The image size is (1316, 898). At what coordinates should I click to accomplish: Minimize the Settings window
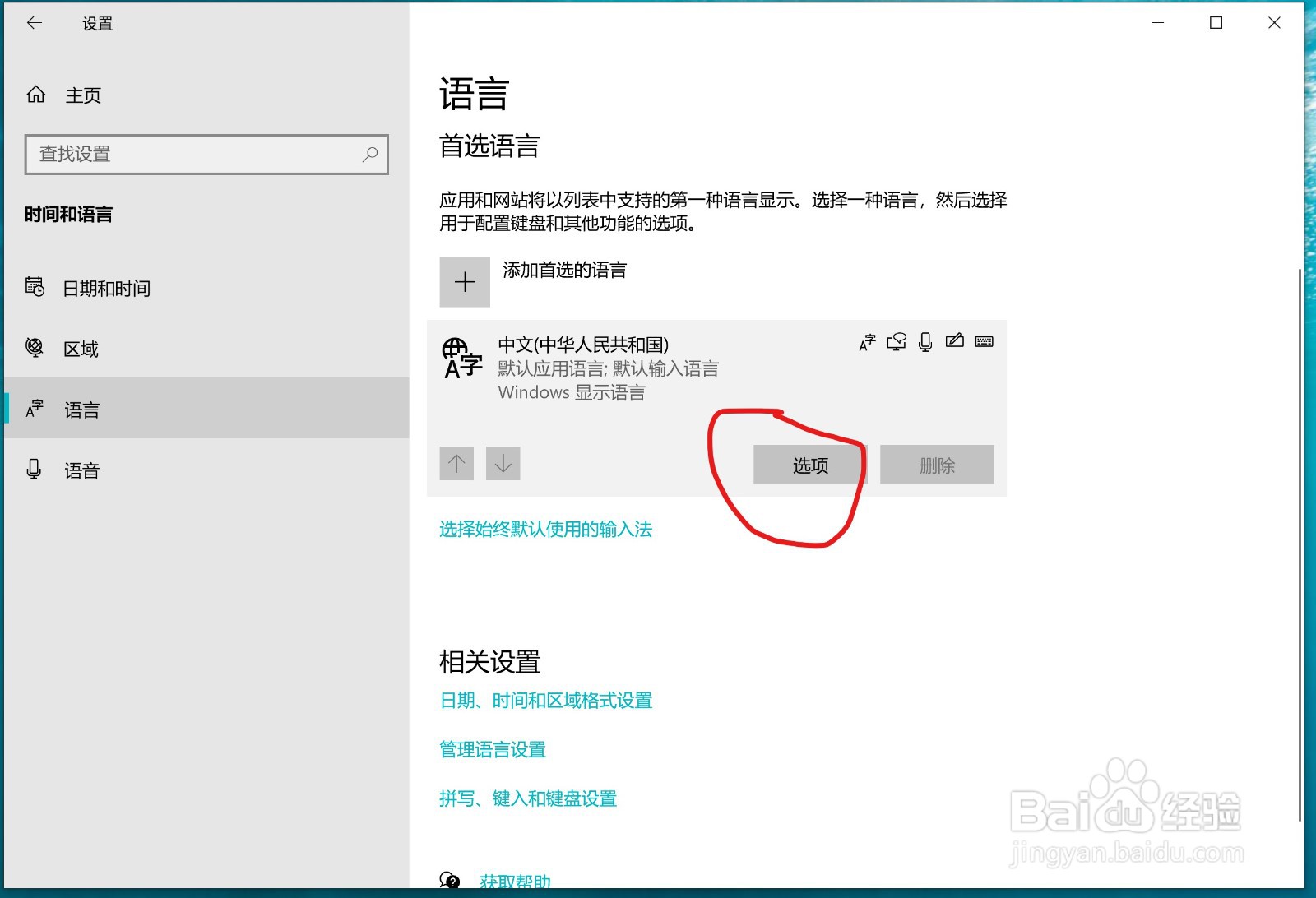[x=1158, y=23]
